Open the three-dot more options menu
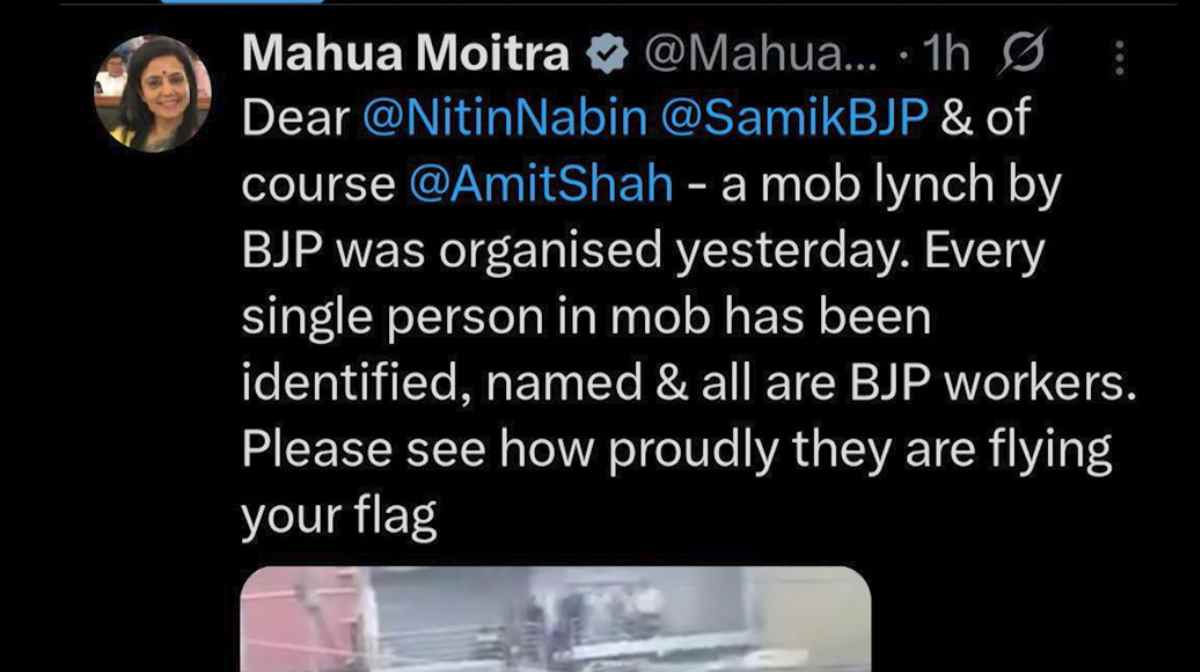 pyautogui.click(x=1120, y=58)
